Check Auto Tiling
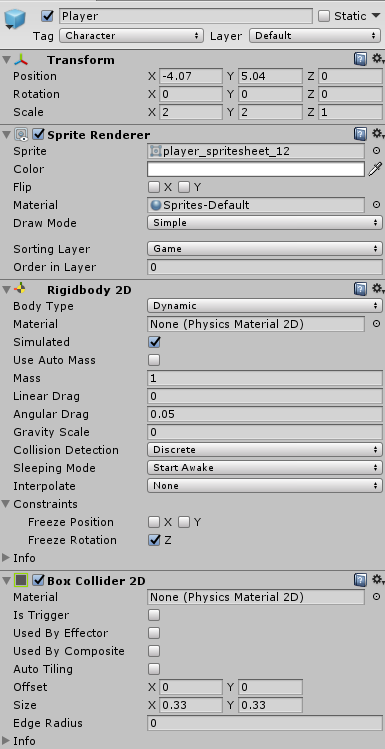Image resolution: width=385 pixels, height=749 pixels. click(x=154, y=669)
